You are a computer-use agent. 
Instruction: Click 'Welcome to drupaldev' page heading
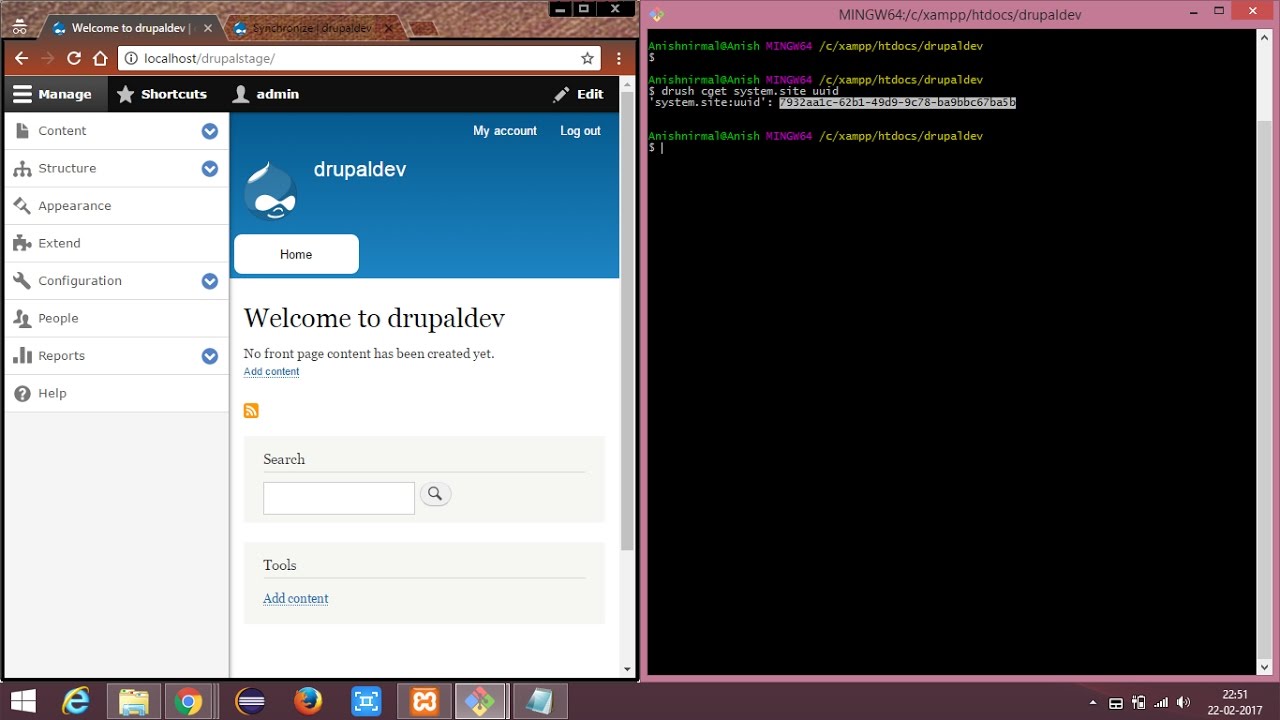click(x=374, y=318)
